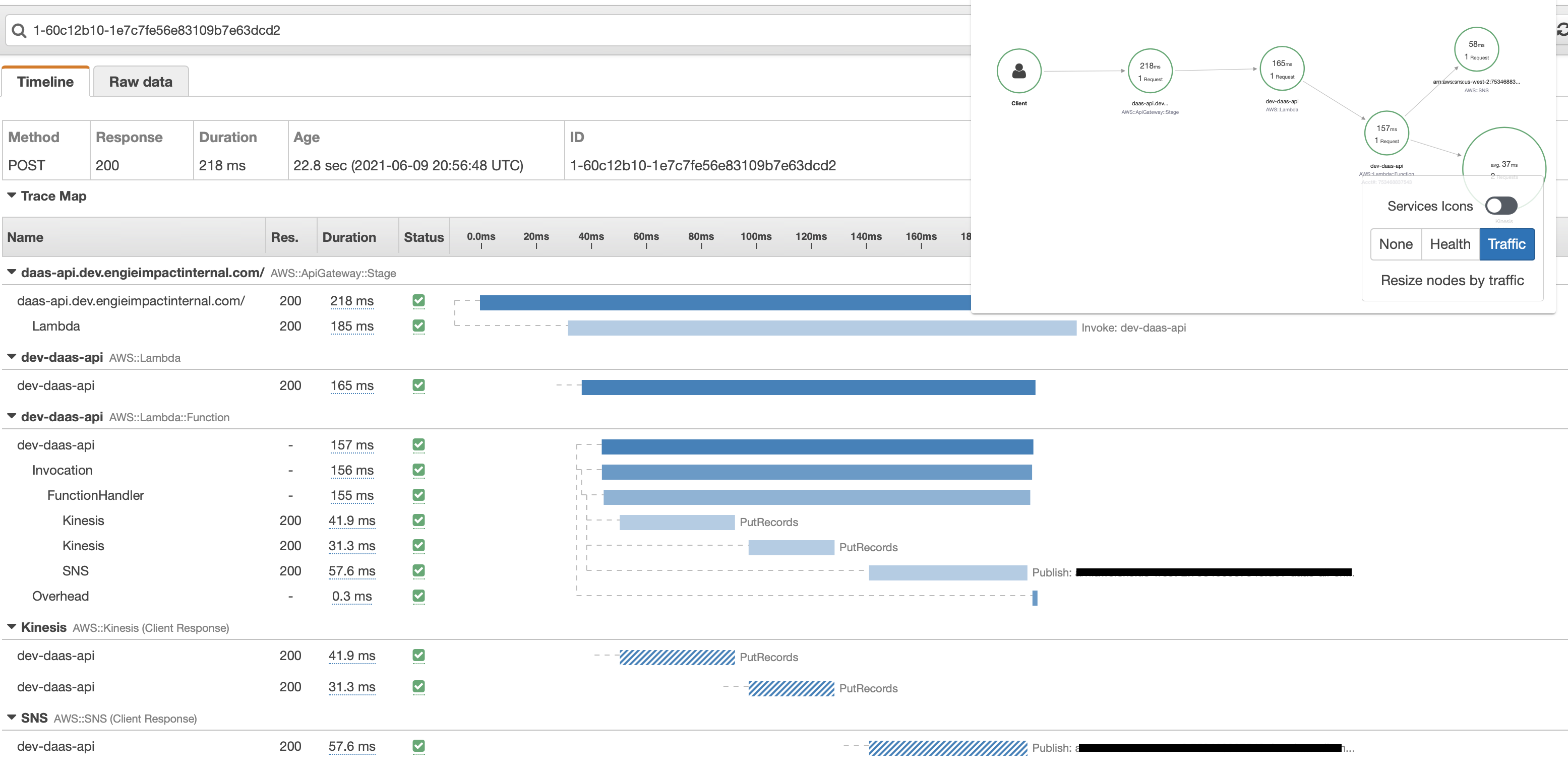The height and width of the screenshot is (779, 1568).
Task: Click the Traffic button
Action: [1506, 244]
